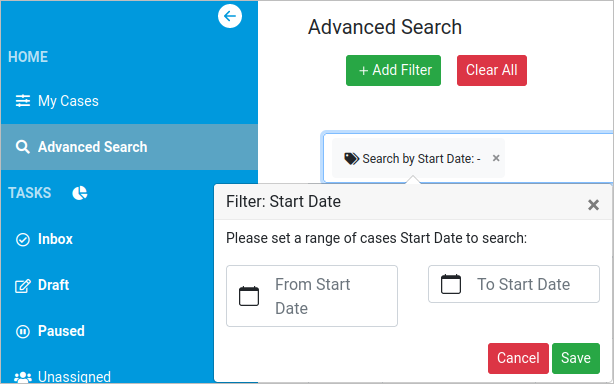Screen dimensions: 614x384
Task: Click the Inbox checkmark circle icon
Action: point(23,240)
